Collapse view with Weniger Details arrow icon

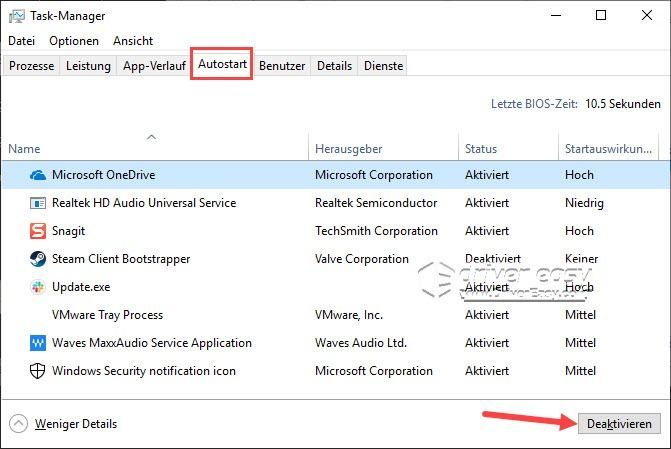[x=18, y=424]
